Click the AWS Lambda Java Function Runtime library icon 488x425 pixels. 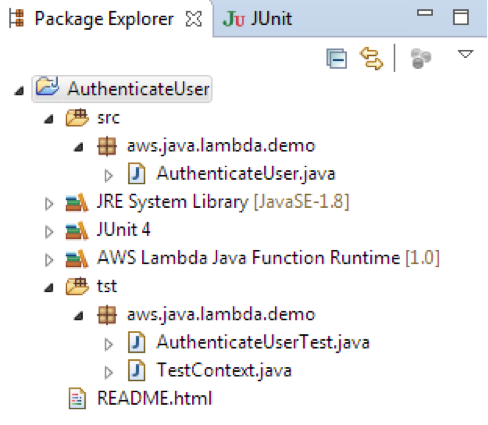point(77,259)
